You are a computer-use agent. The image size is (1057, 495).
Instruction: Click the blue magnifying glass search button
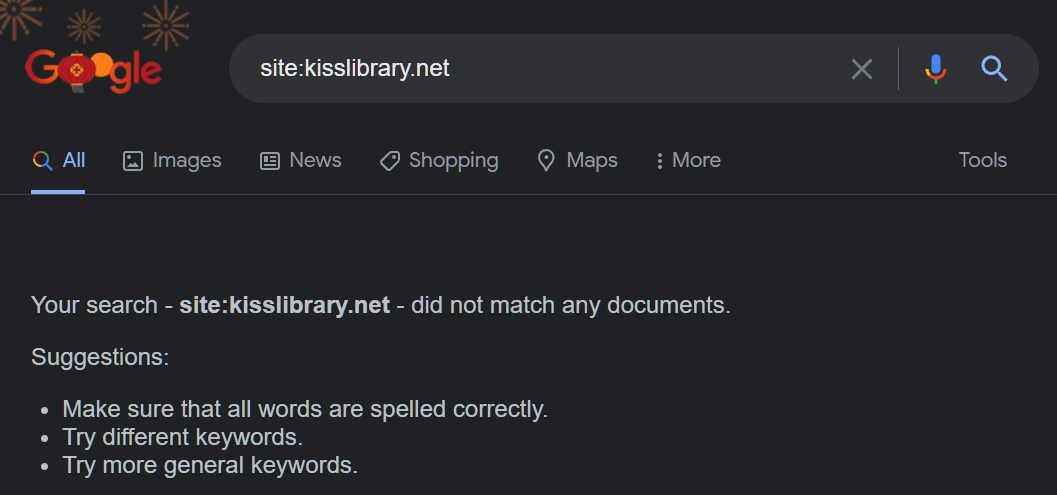[x=994, y=69]
